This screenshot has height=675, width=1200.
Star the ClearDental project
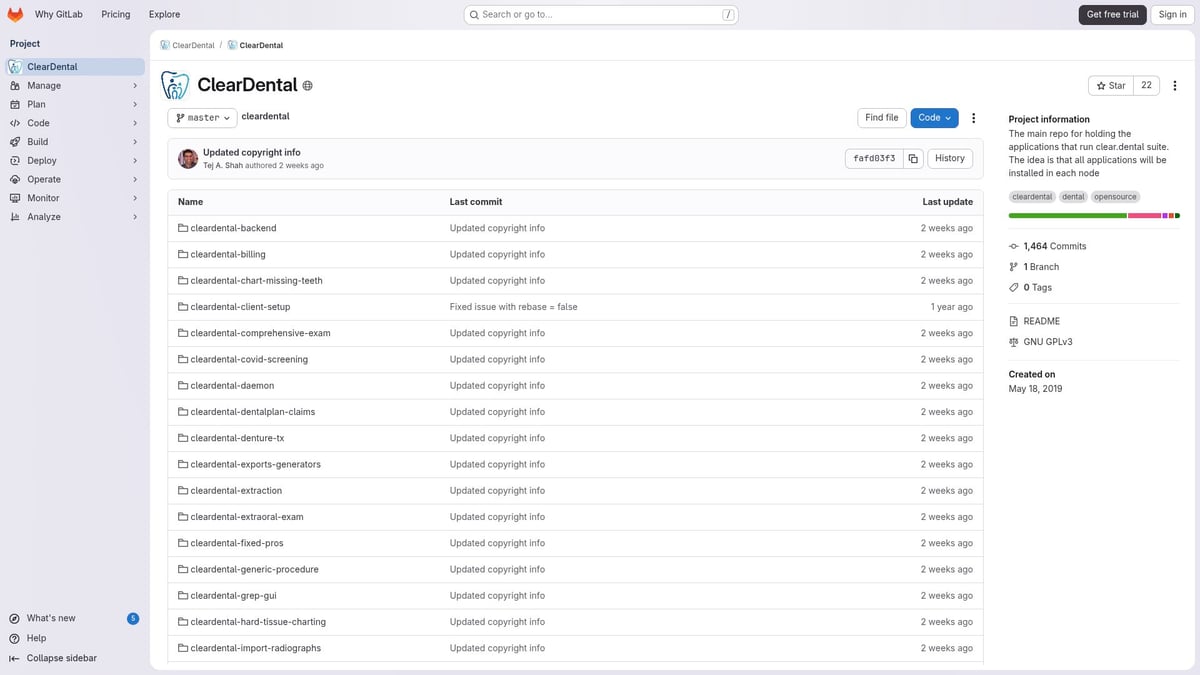point(1111,86)
